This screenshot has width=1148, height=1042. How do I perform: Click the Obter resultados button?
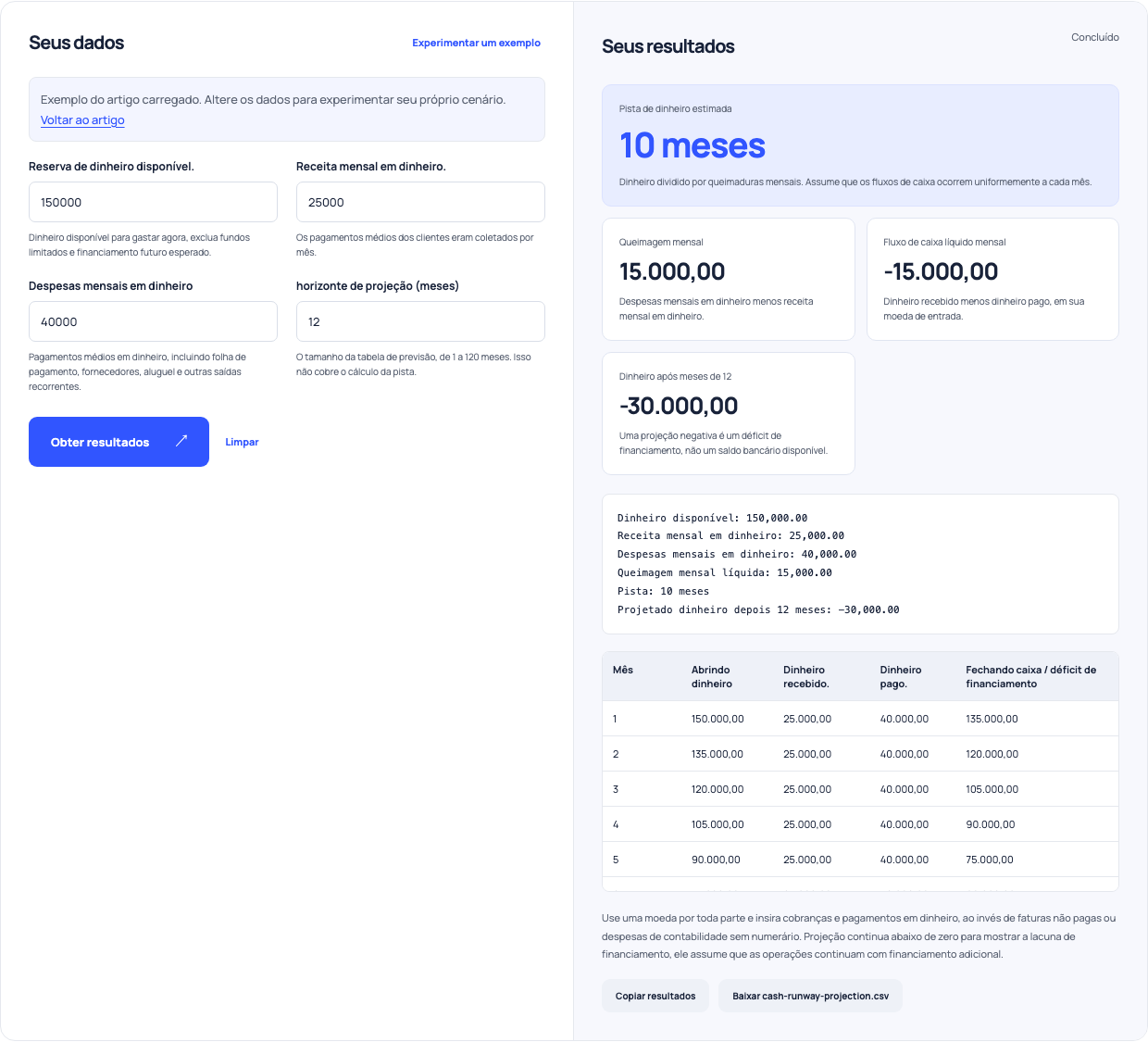coord(119,442)
